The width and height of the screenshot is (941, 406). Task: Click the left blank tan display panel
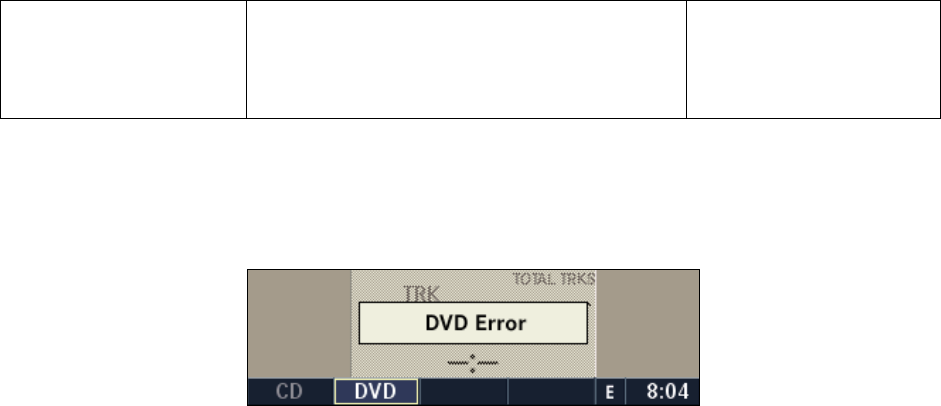tap(299, 324)
